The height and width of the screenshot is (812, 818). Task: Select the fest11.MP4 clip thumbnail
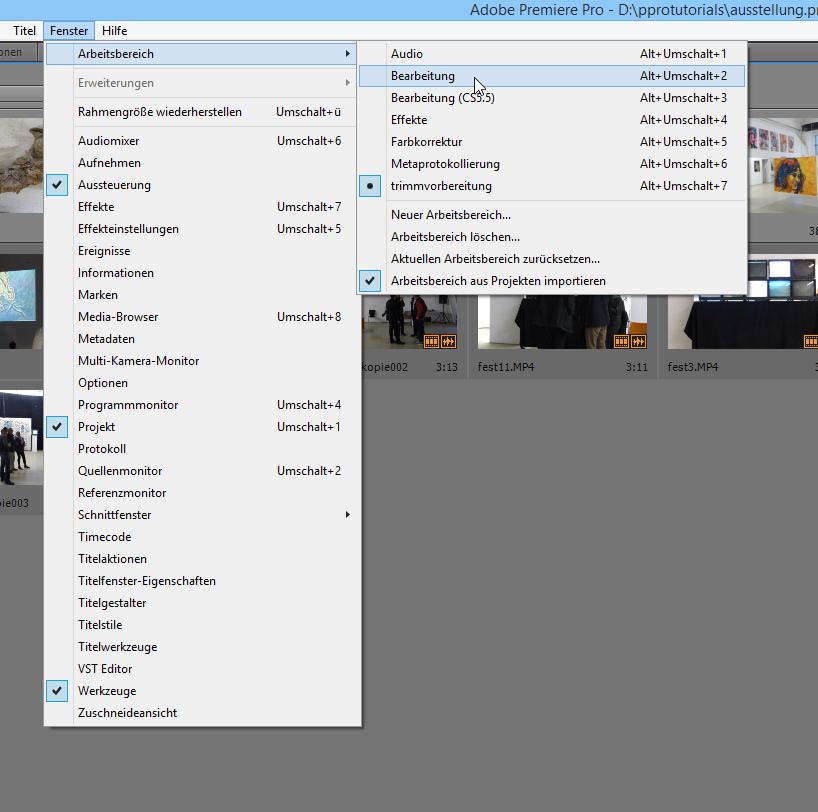pos(562,322)
